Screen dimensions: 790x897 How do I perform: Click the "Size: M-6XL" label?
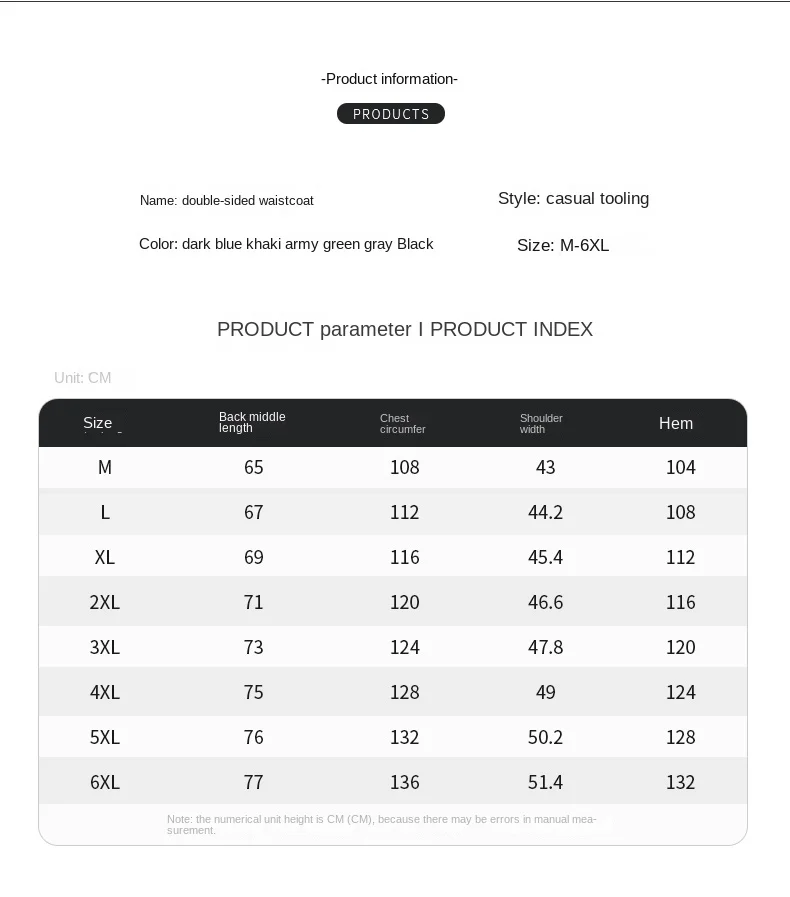click(x=563, y=245)
